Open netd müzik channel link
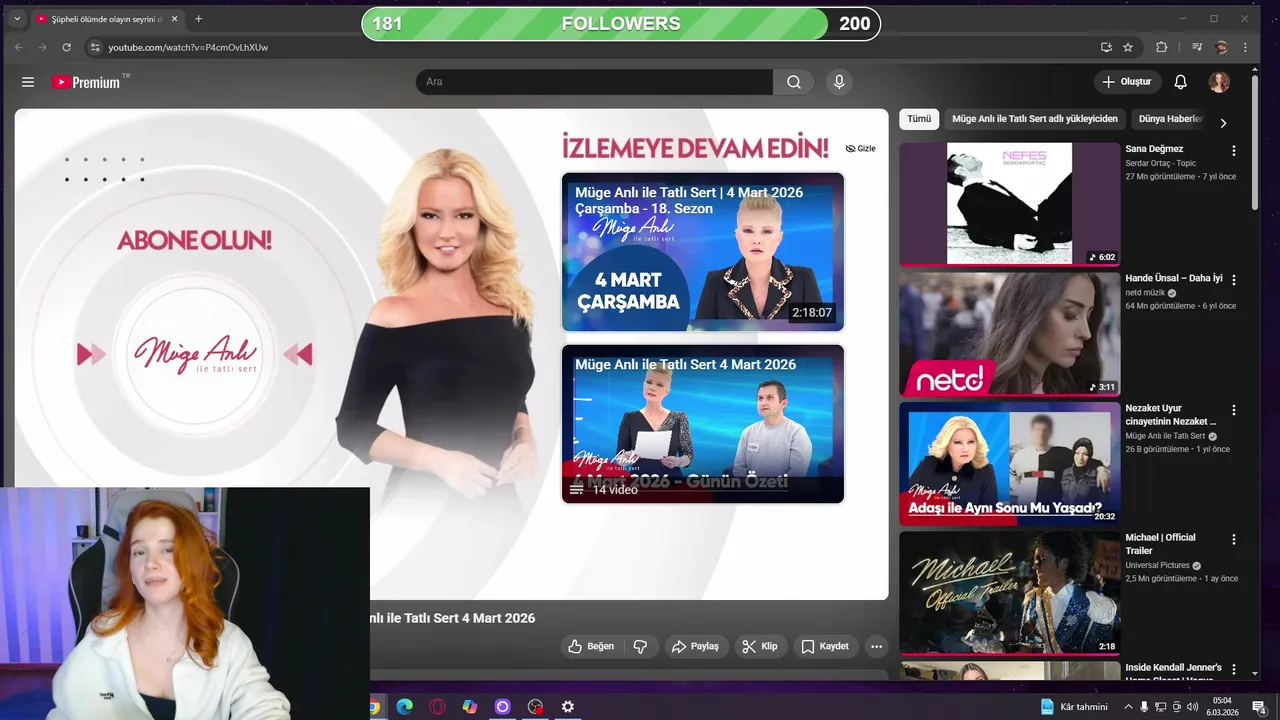The image size is (1280, 720). 1145,293
